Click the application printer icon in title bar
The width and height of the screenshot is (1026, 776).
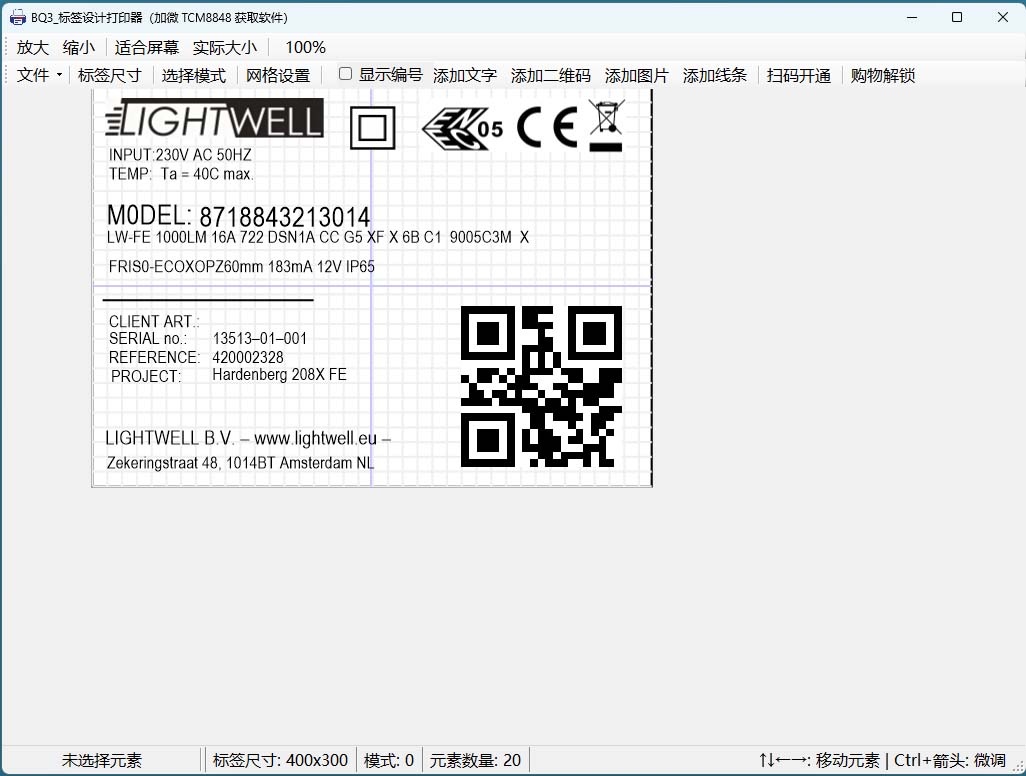coord(18,18)
